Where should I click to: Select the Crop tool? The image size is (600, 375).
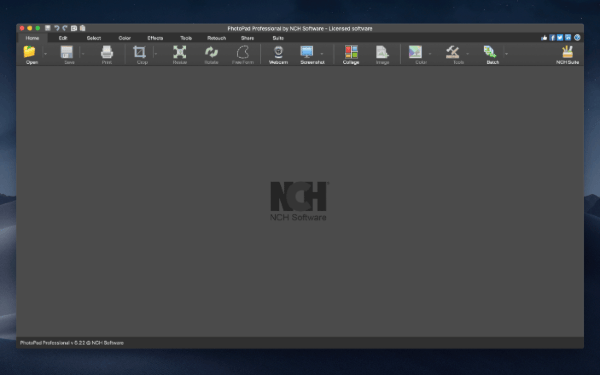point(139,52)
